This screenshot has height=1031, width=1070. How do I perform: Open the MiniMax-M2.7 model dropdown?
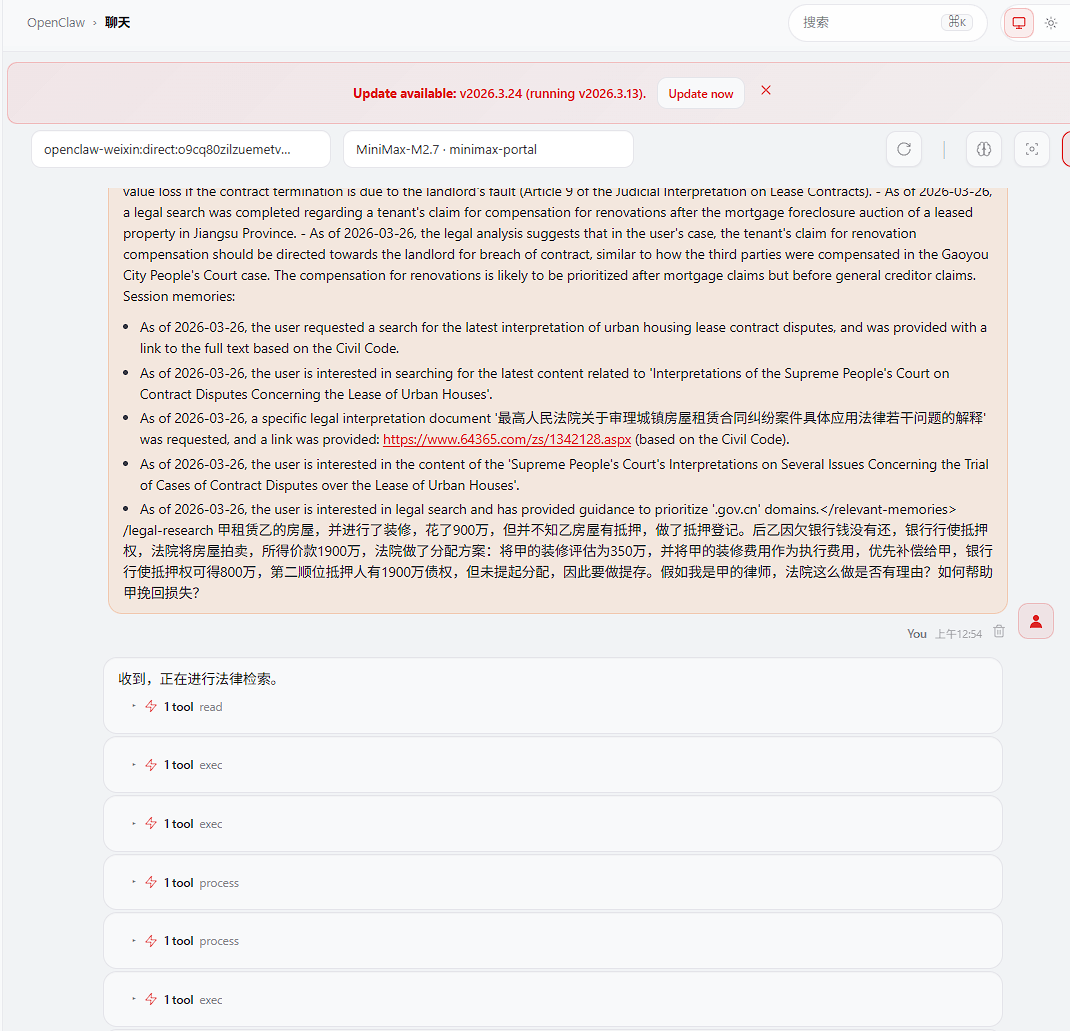point(488,149)
